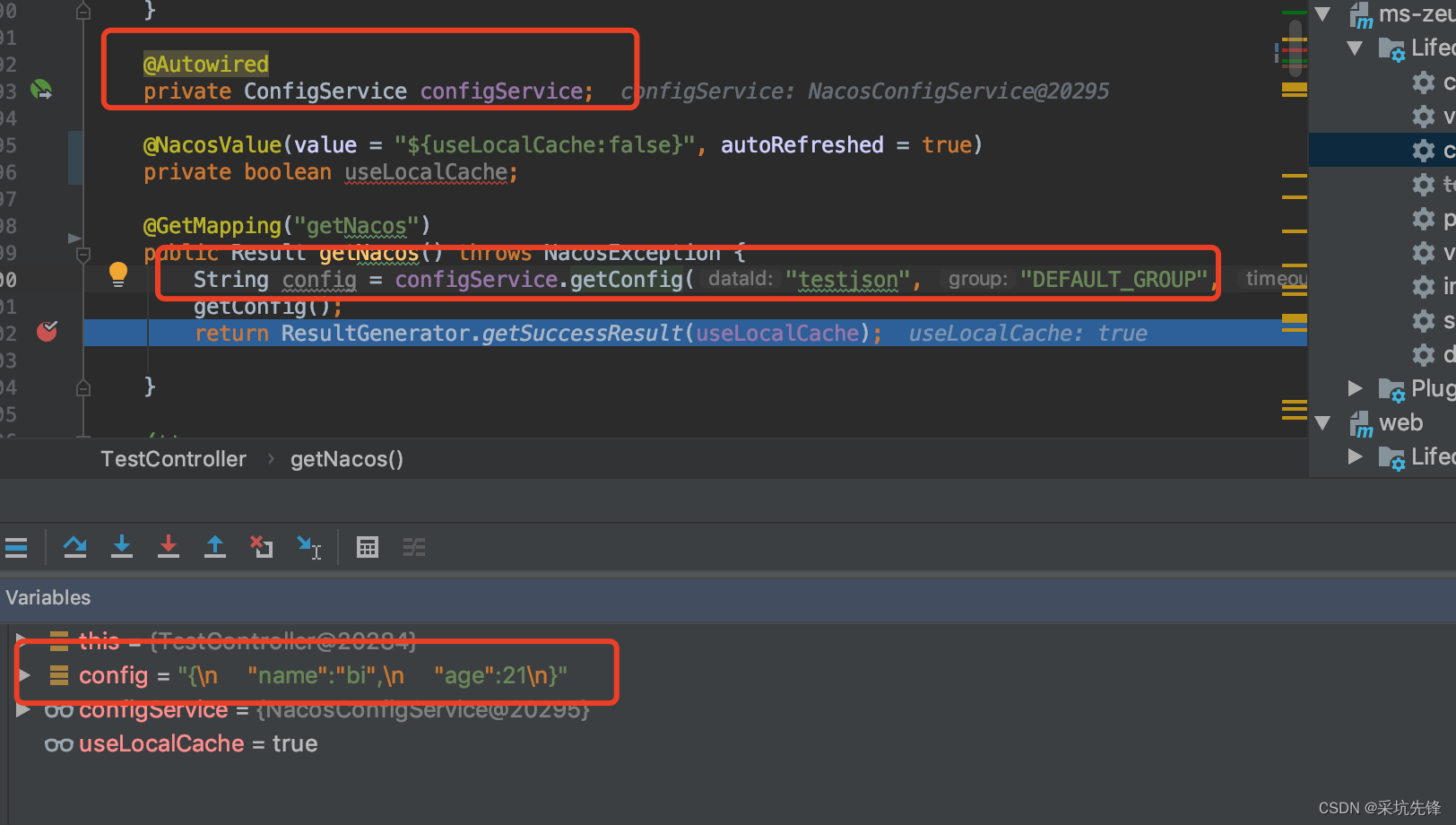Screen dimensions: 1456x825
Task: Click the watch glasses icon beside useLocalCache variable
Action: 59,744
